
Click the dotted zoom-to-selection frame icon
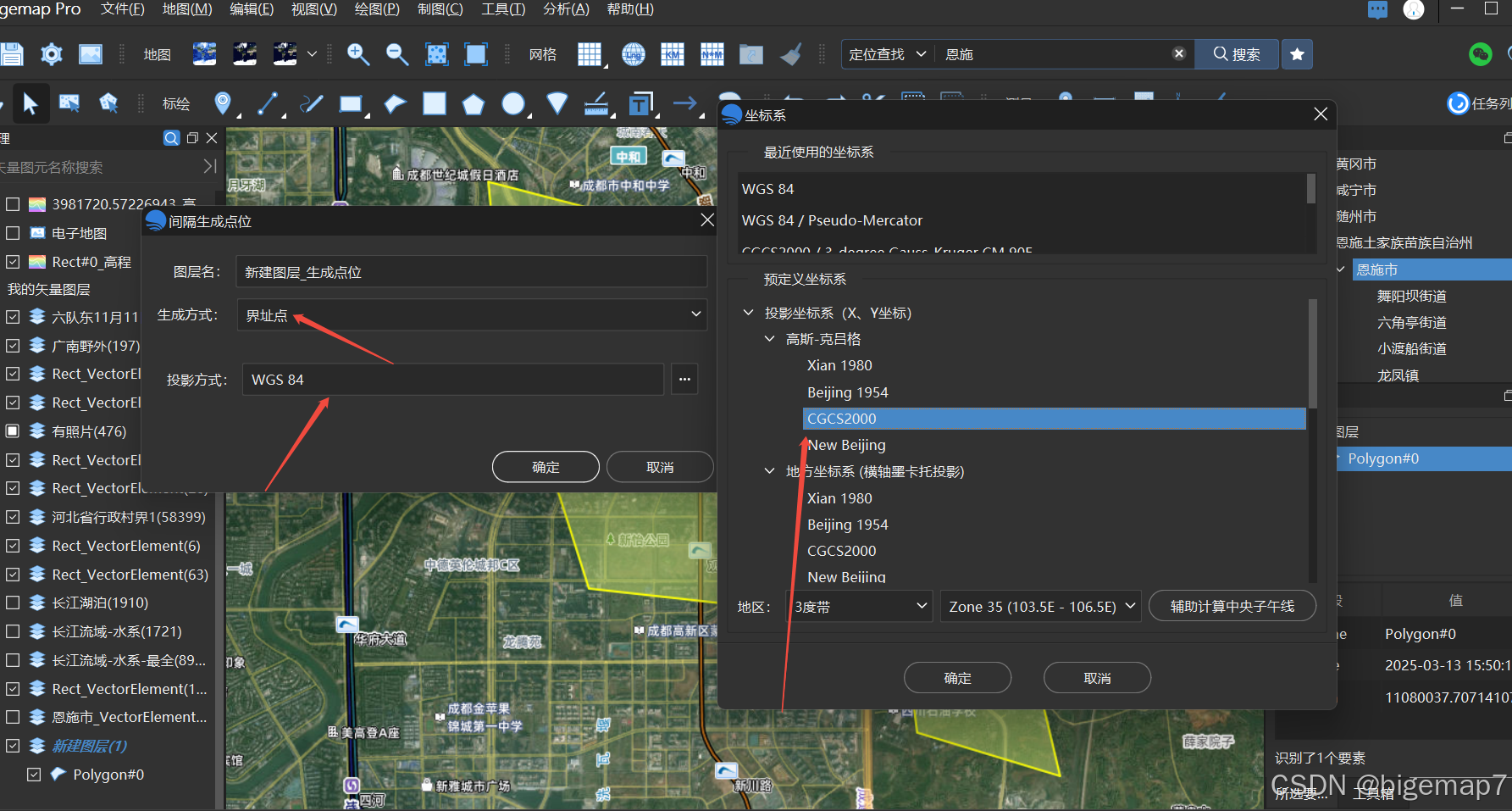point(436,54)
